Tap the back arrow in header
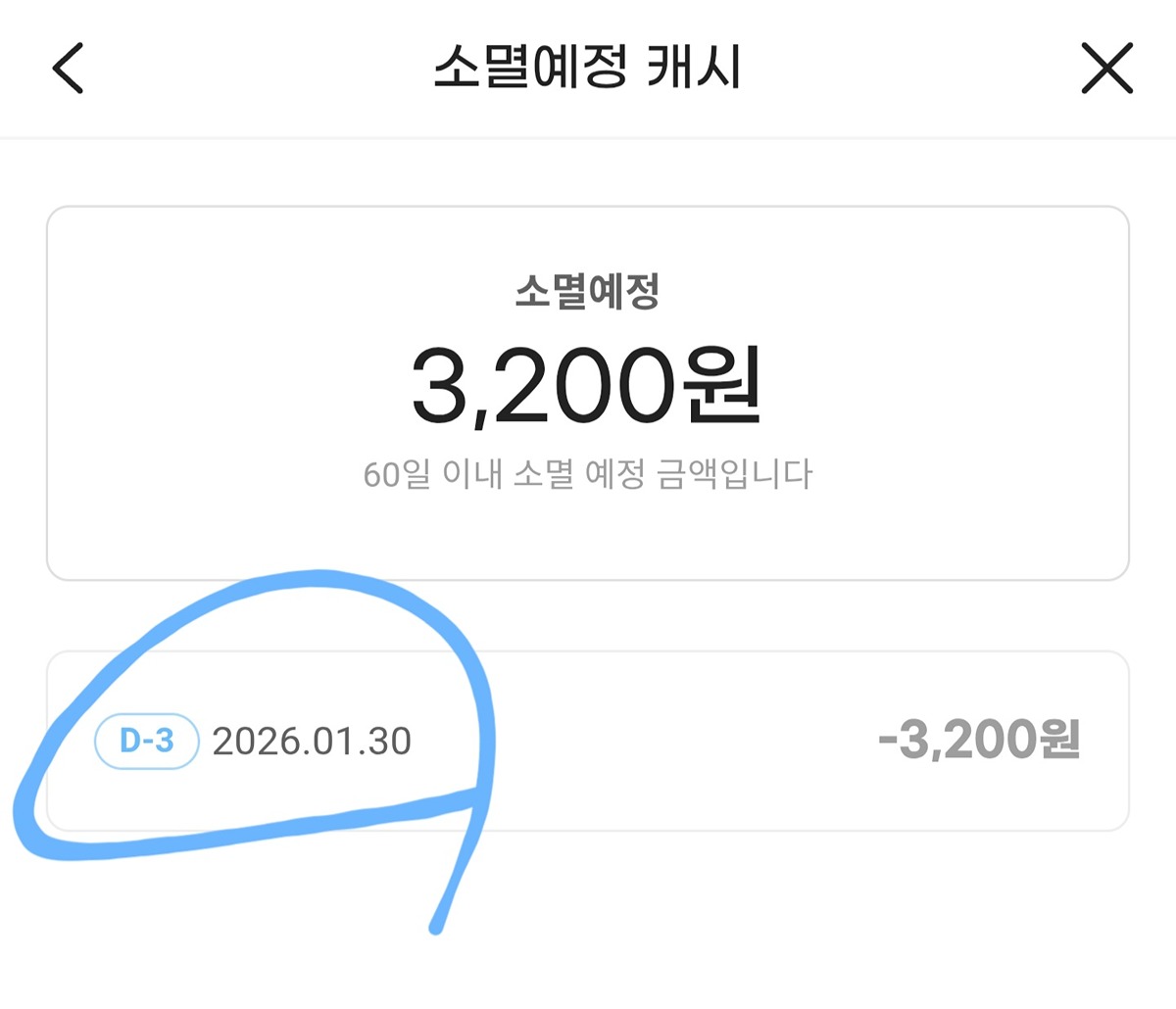The height and width of the screenshot is (1009, 1176). (68, 69)
